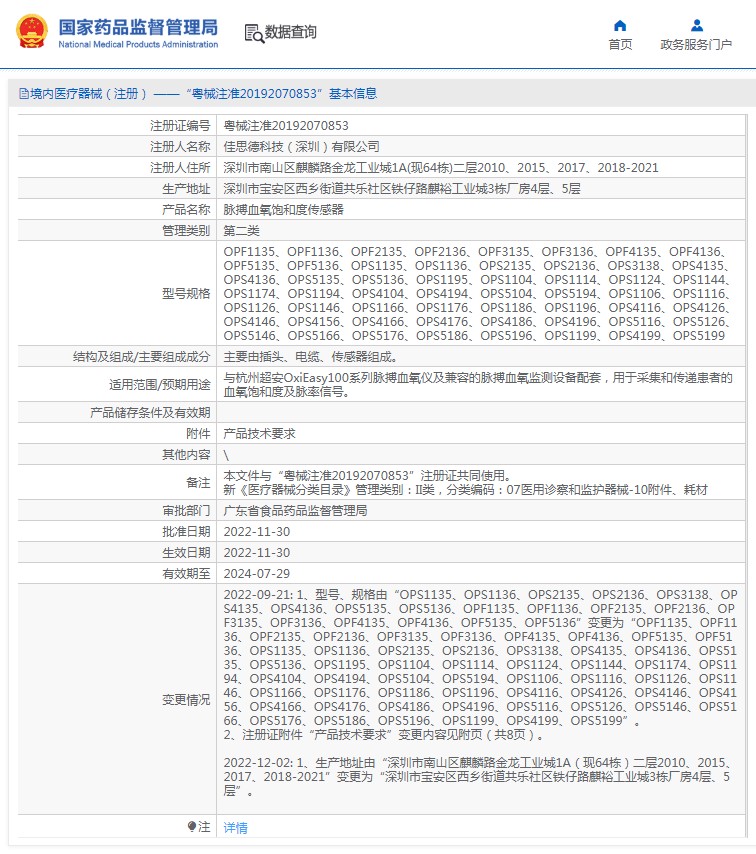Click the 变更情况 row label
This screenshot has width=756, height=854.
click(x=186, y=700)
